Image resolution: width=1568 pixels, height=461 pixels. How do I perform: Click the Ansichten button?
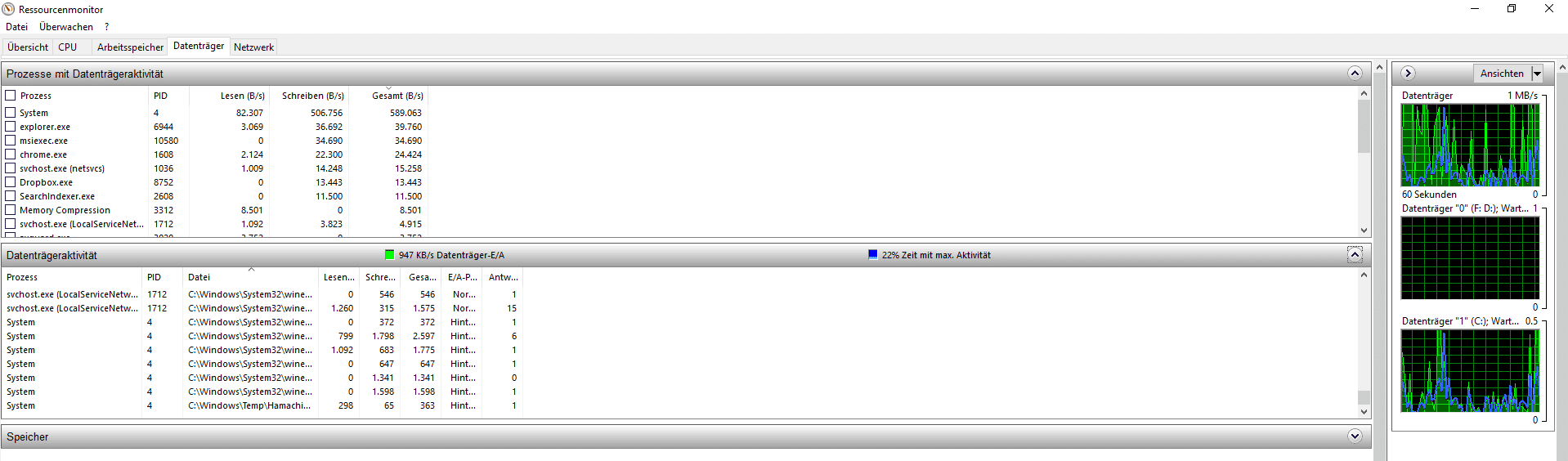click(1502, 74)
